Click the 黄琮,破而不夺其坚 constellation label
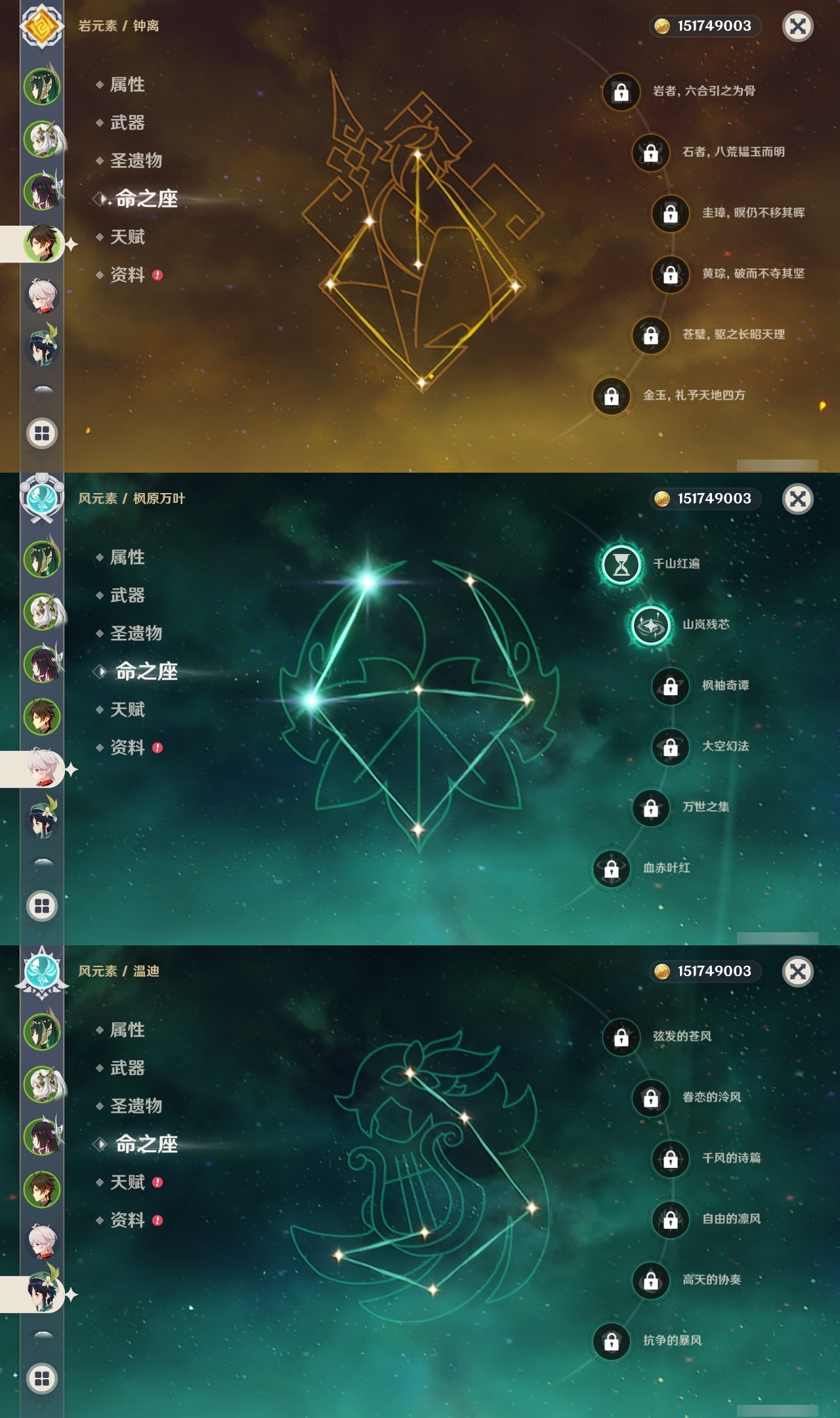Screen dimensions: 840x1418 pos(753,273)
